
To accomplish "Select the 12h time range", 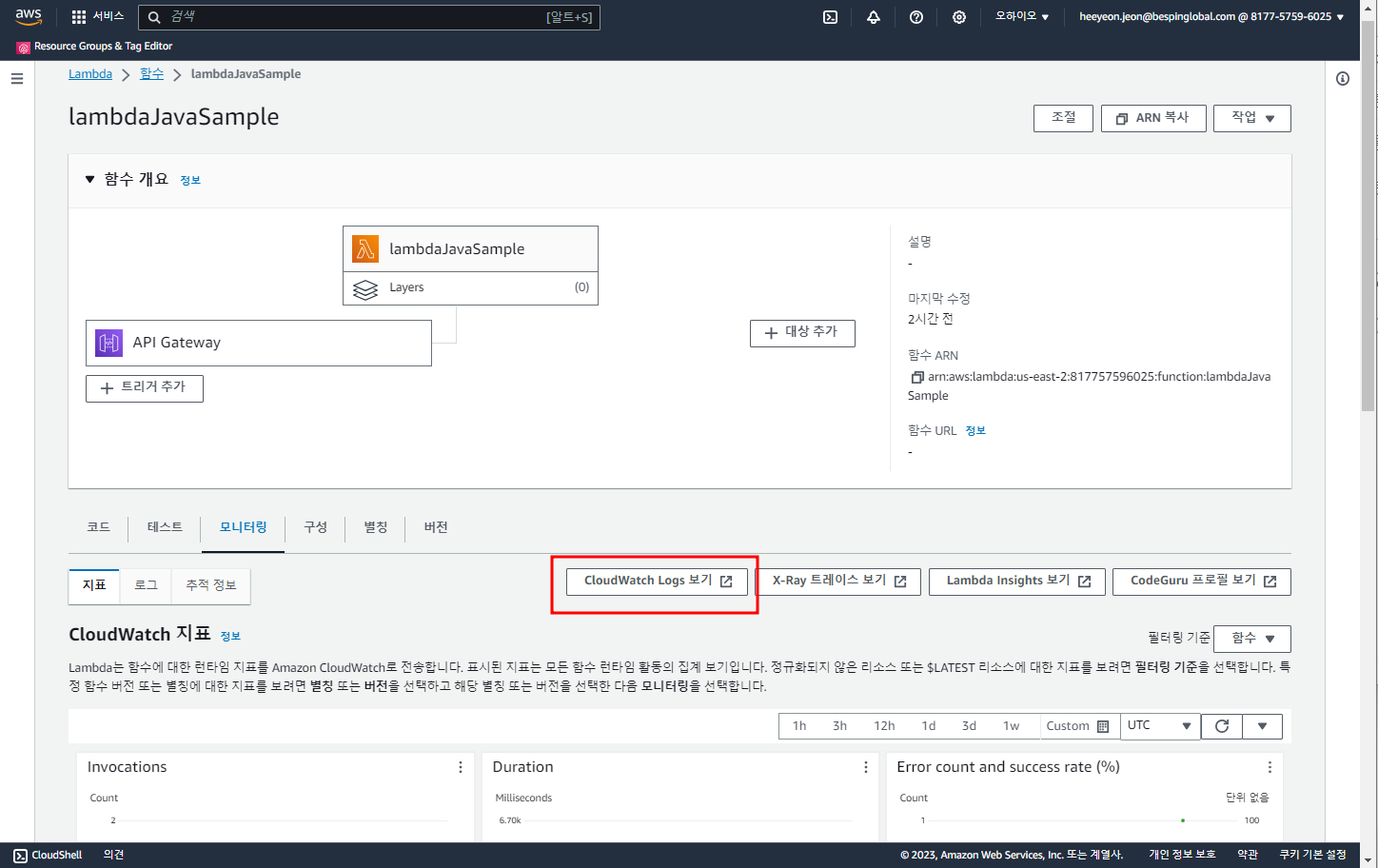I will pos(884,726).
